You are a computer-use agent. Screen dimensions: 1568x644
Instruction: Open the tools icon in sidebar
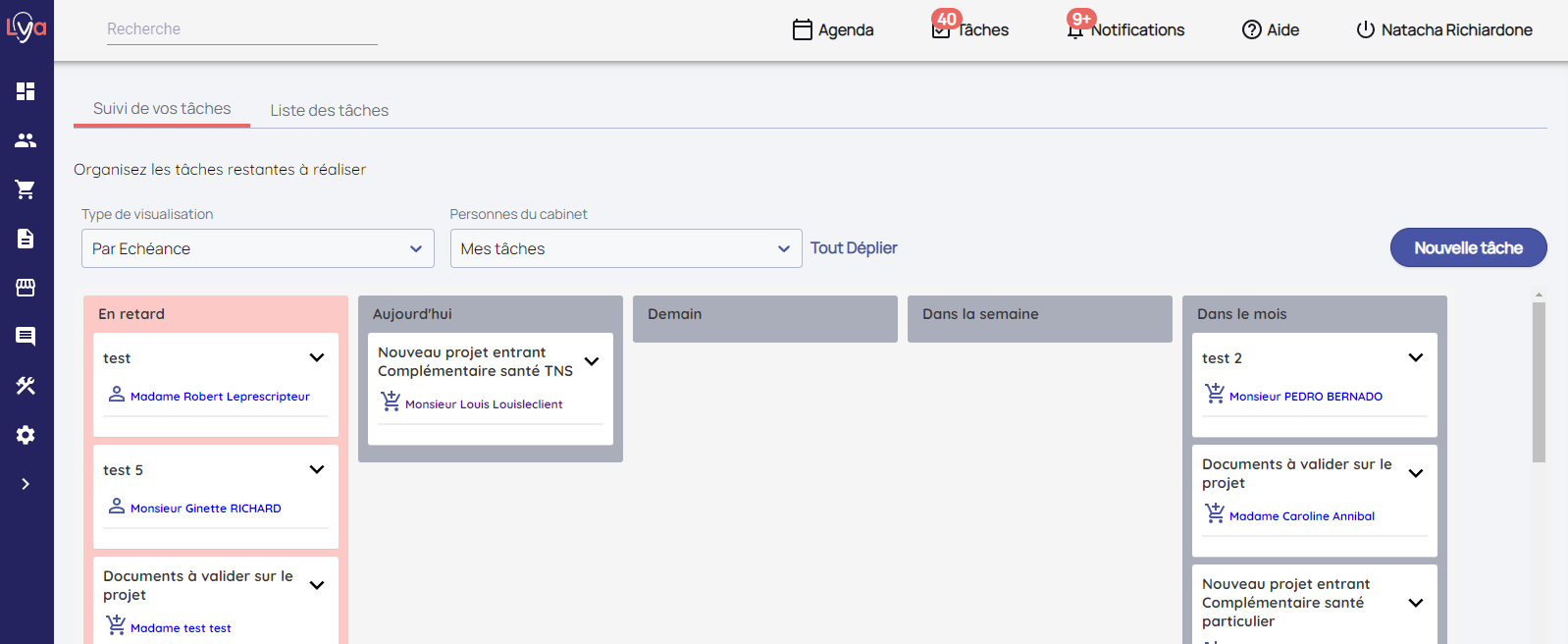click(26, 386)
